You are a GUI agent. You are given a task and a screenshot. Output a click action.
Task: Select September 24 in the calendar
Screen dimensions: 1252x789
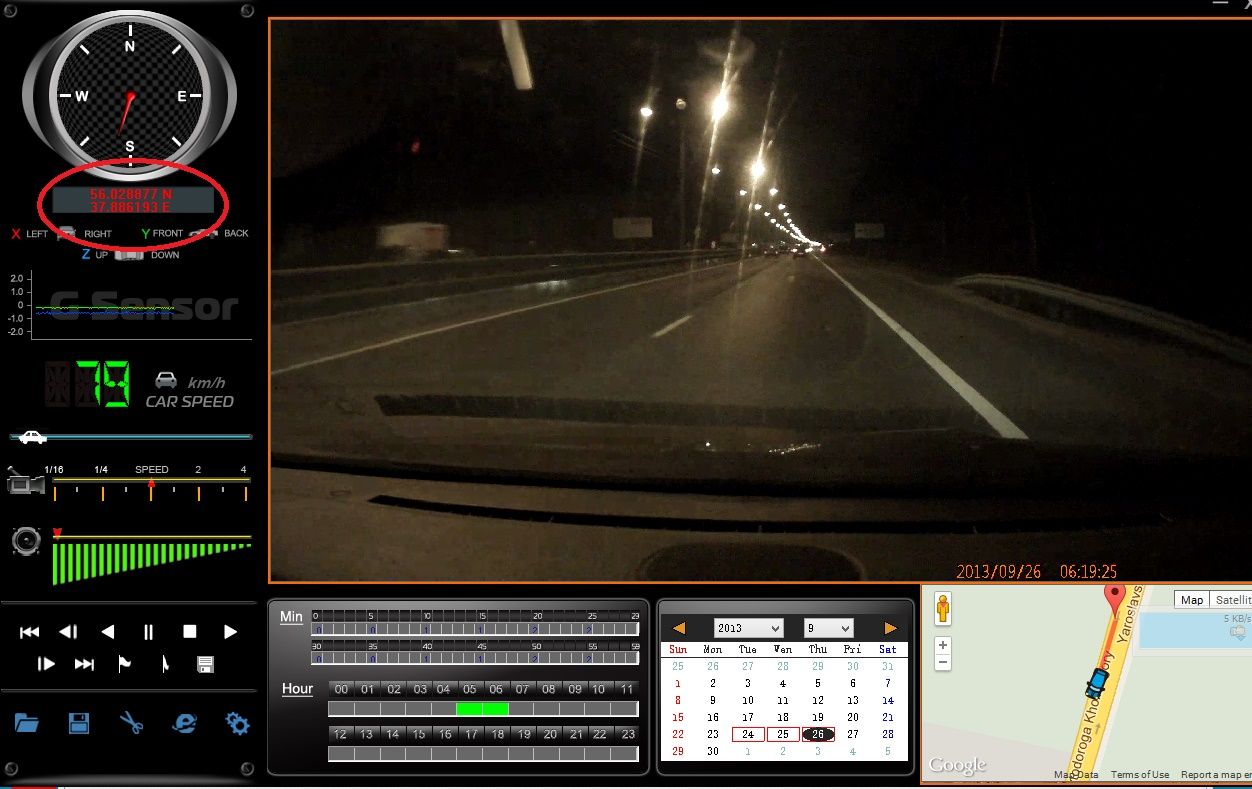tap(748, 734)
